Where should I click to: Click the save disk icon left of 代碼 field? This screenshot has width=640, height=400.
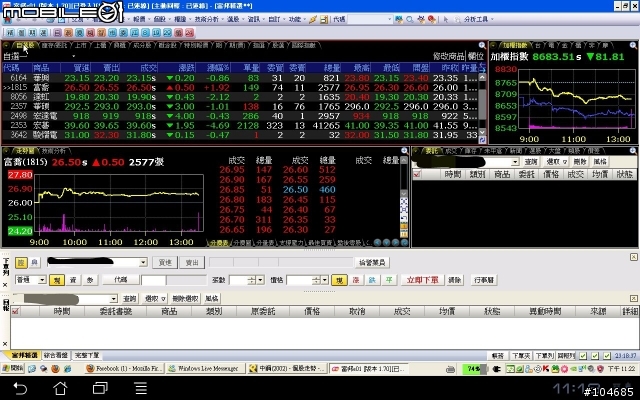click(324, 19)
